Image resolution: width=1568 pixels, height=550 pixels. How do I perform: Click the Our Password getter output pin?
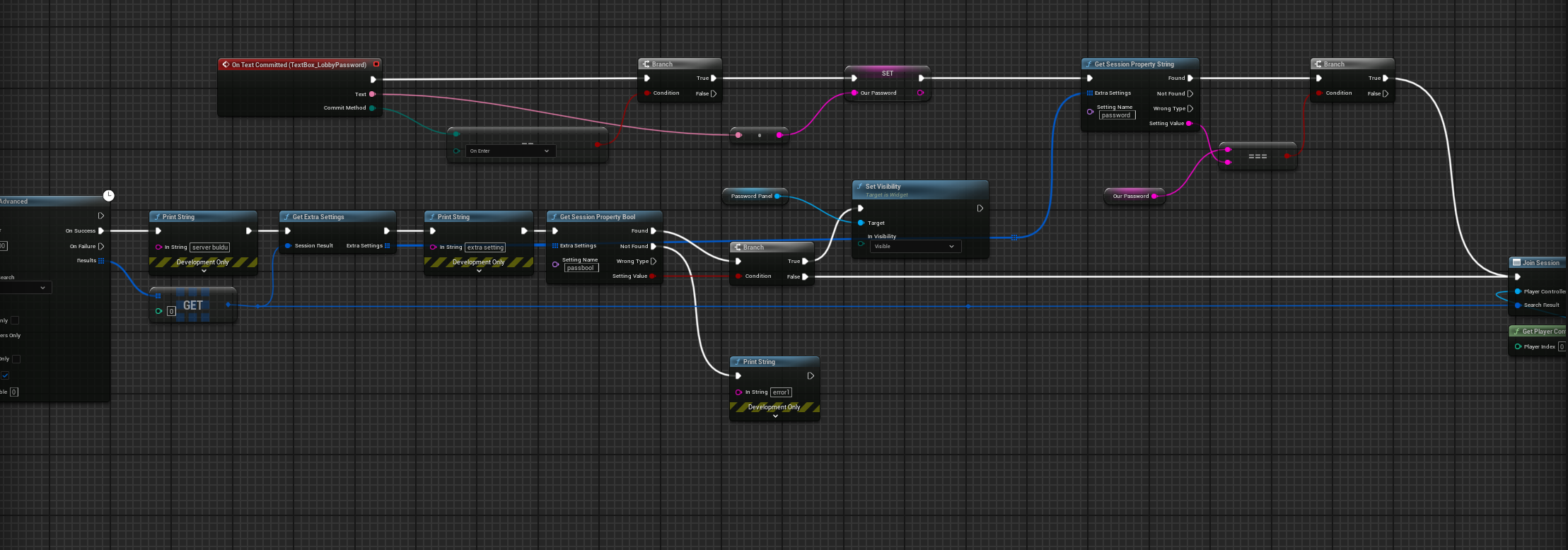point(1154,197)
